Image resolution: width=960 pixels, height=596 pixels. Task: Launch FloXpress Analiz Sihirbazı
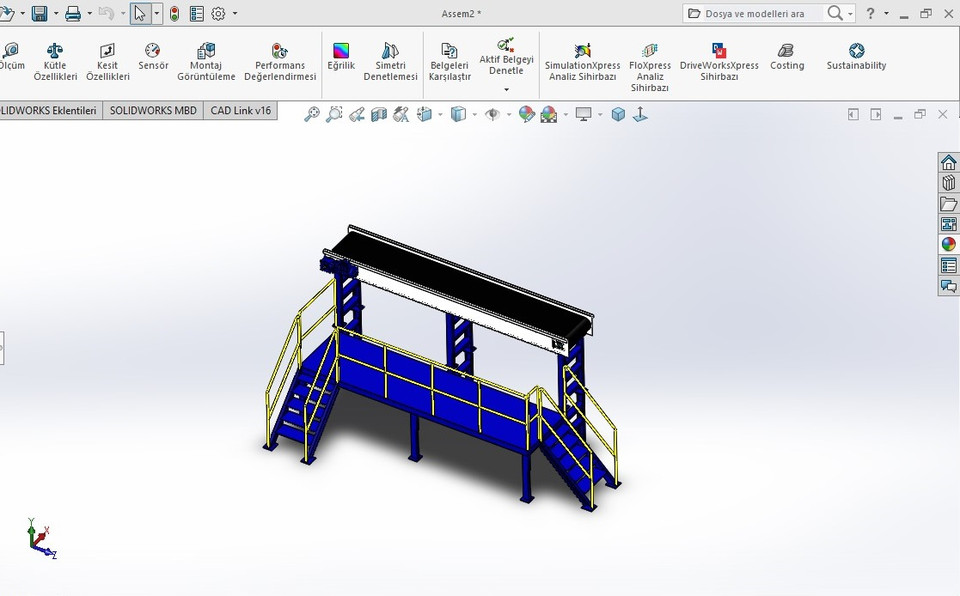pos(650,67)
